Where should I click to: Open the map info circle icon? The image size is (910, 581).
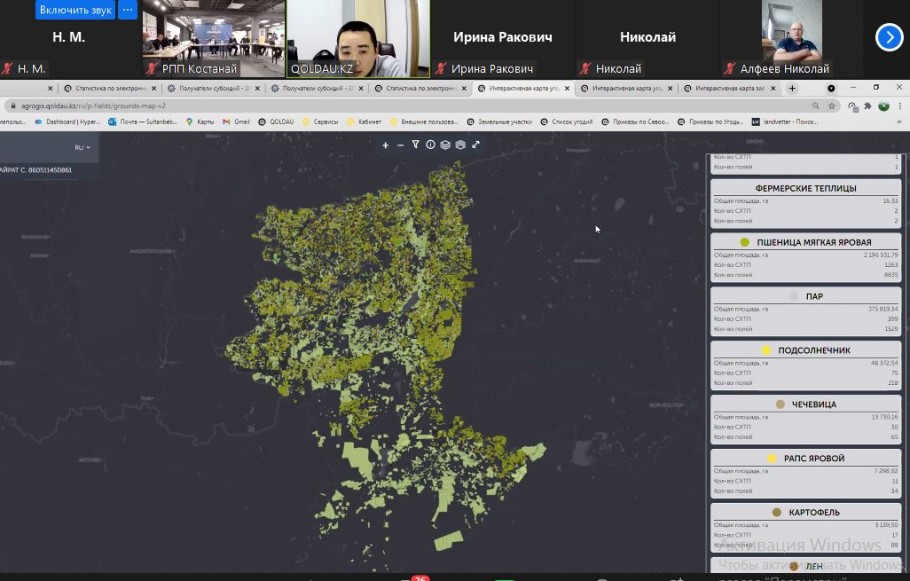point(431,145)
